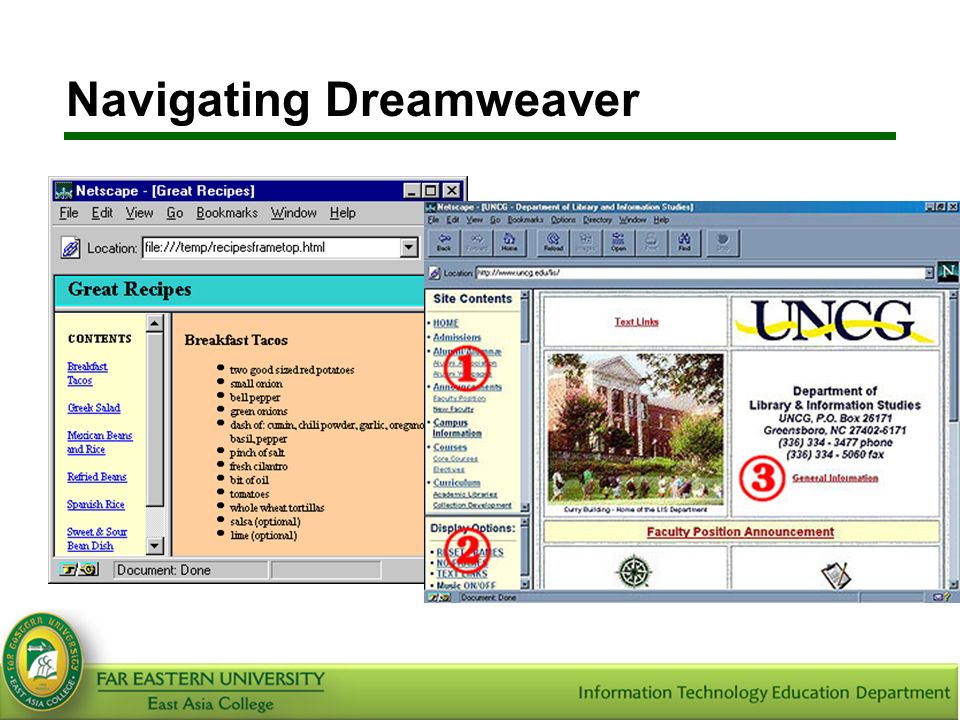
Task: Open the Sweet & Sour Bean Dish link
Action: tap(97, 539)
